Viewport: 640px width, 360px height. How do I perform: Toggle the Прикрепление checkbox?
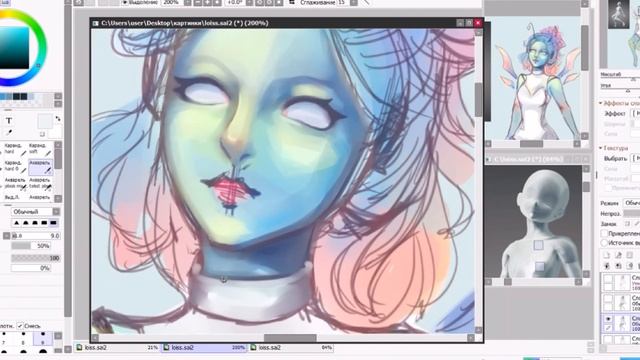(604, 233)
